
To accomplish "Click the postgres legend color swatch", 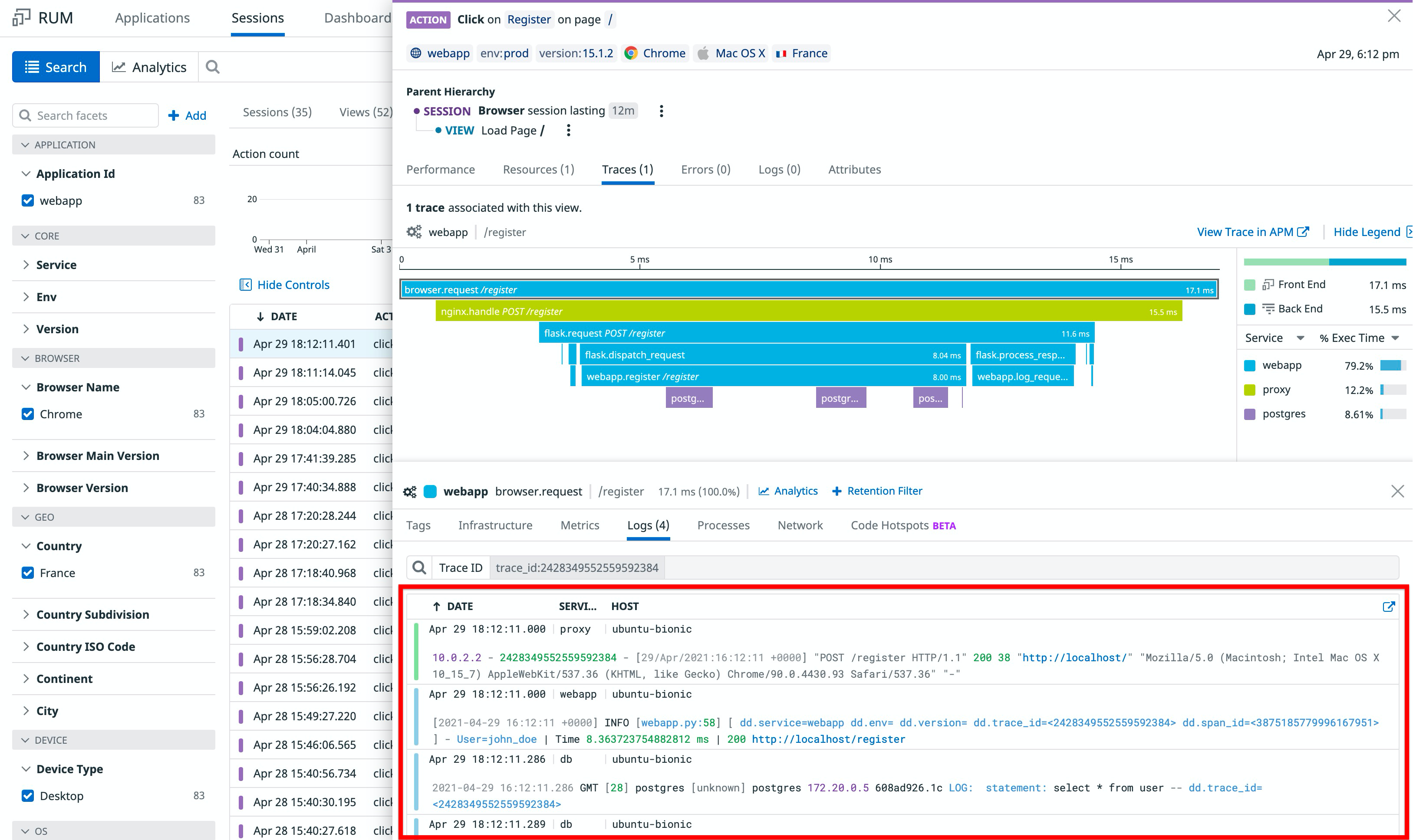I will tap(1250, 414).
